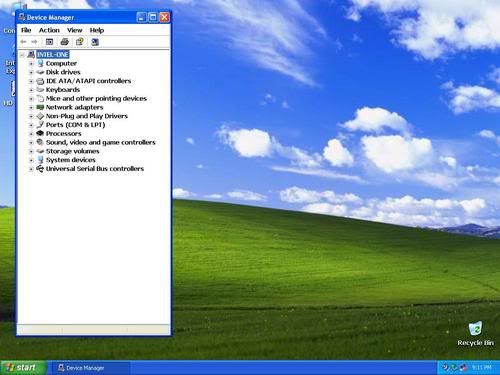Select the Recycle Bin desktop icon

475,328
